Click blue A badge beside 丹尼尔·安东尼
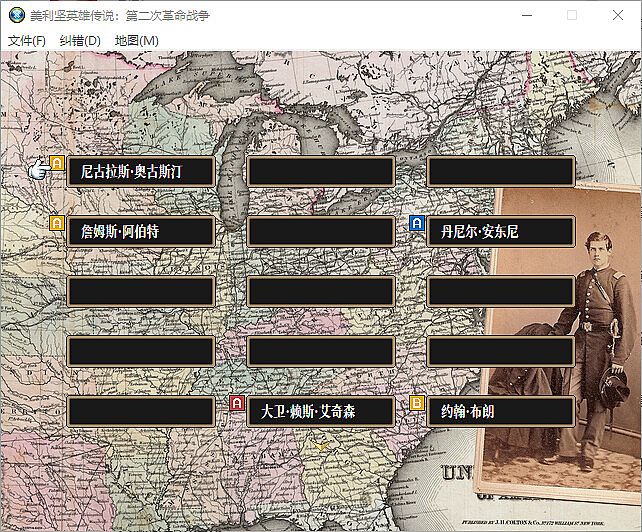This screenshot has width=642, height=532. coord(417,223)
